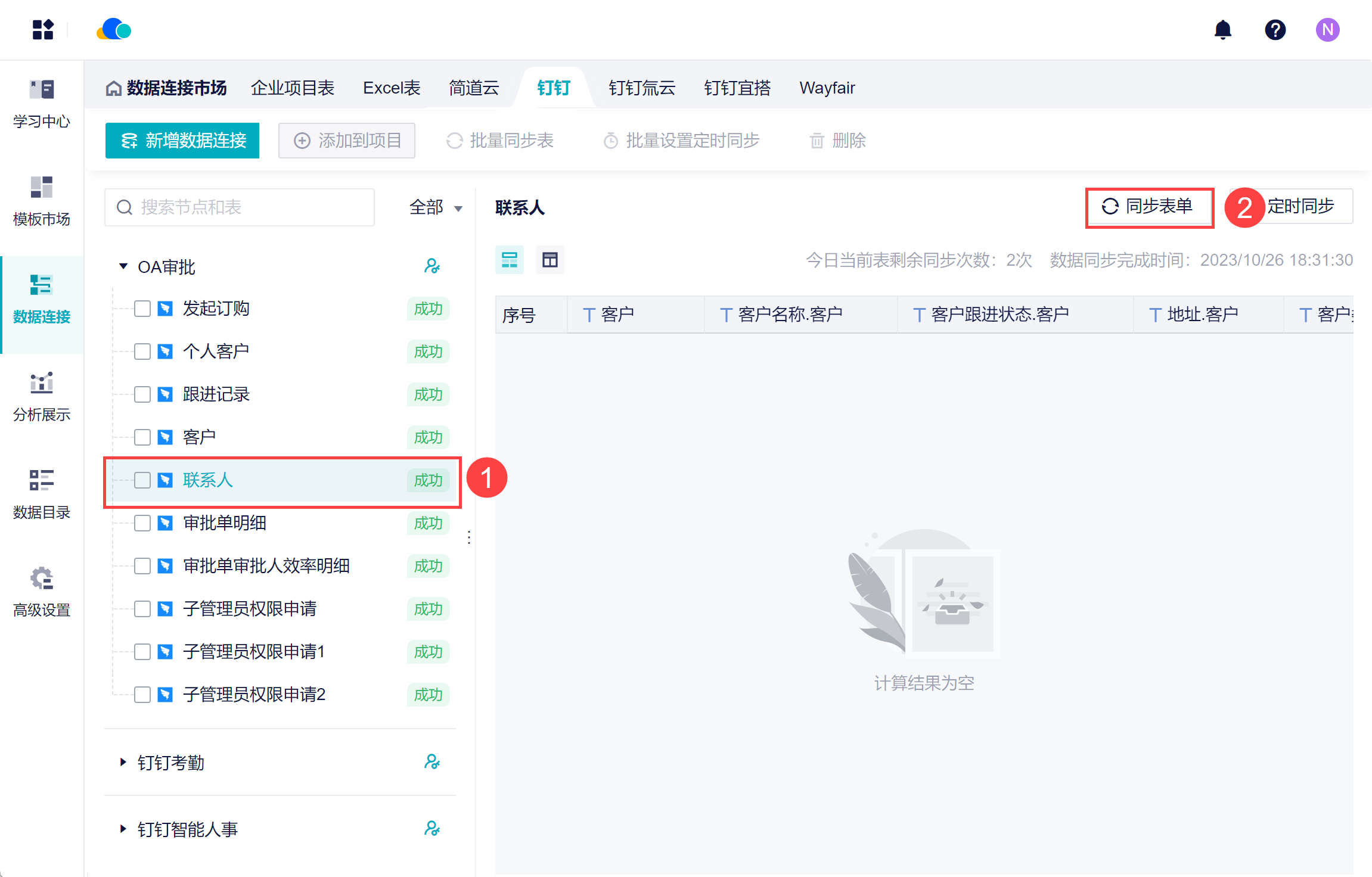Expand the 钉钉考勤 group
Image resolution: width=1372 pixels, height=877 pixels.
coord(123,762)
